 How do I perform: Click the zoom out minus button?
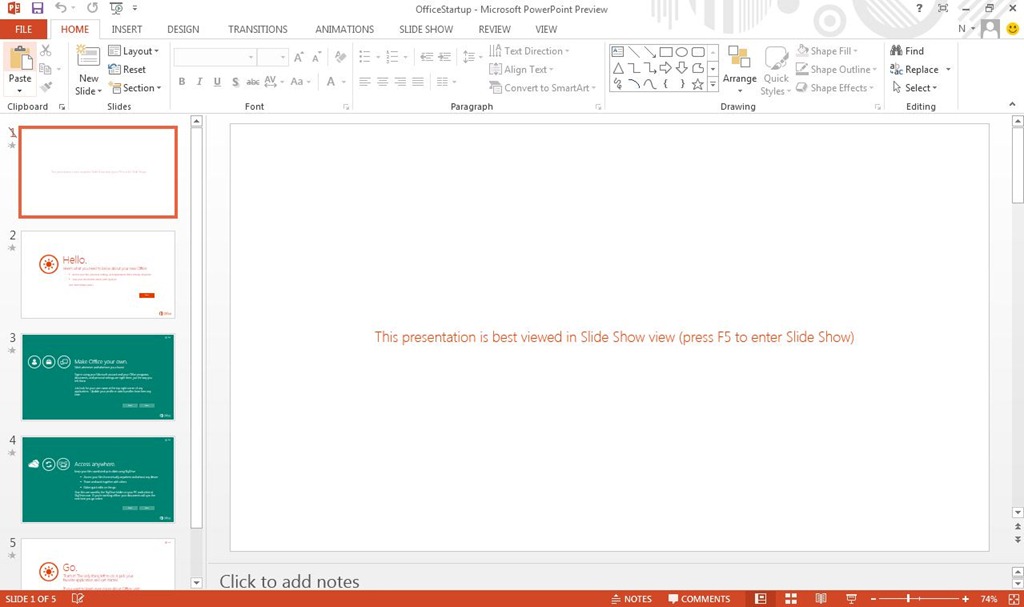click(873, 599)
